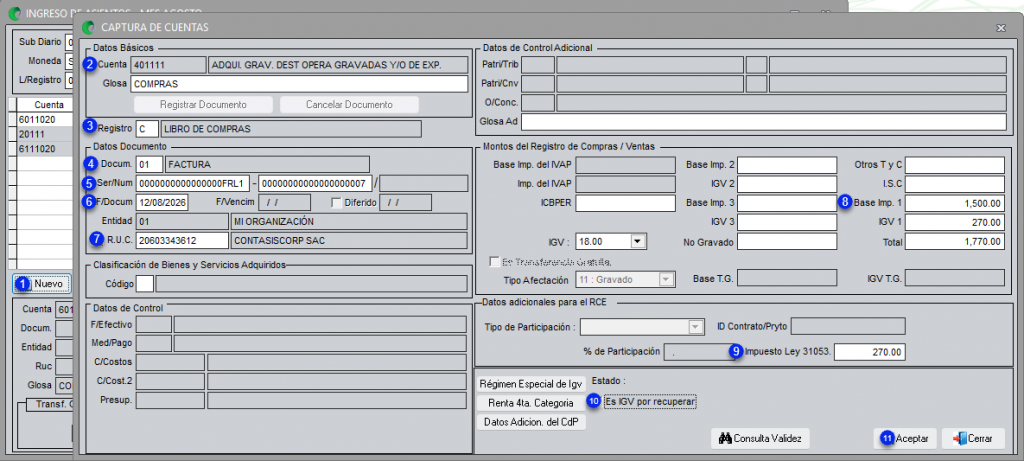Open the IGV 18.00 rate dropdown

pos(639,242)
